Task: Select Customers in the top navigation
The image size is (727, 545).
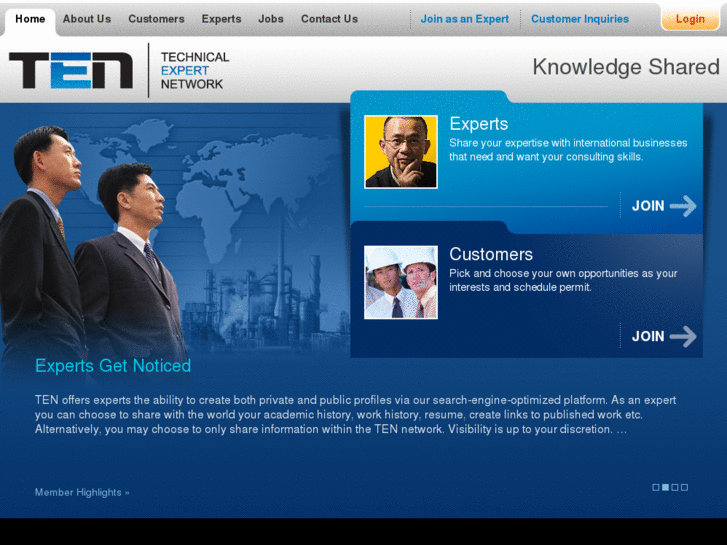Action: (x=156, y=19)
